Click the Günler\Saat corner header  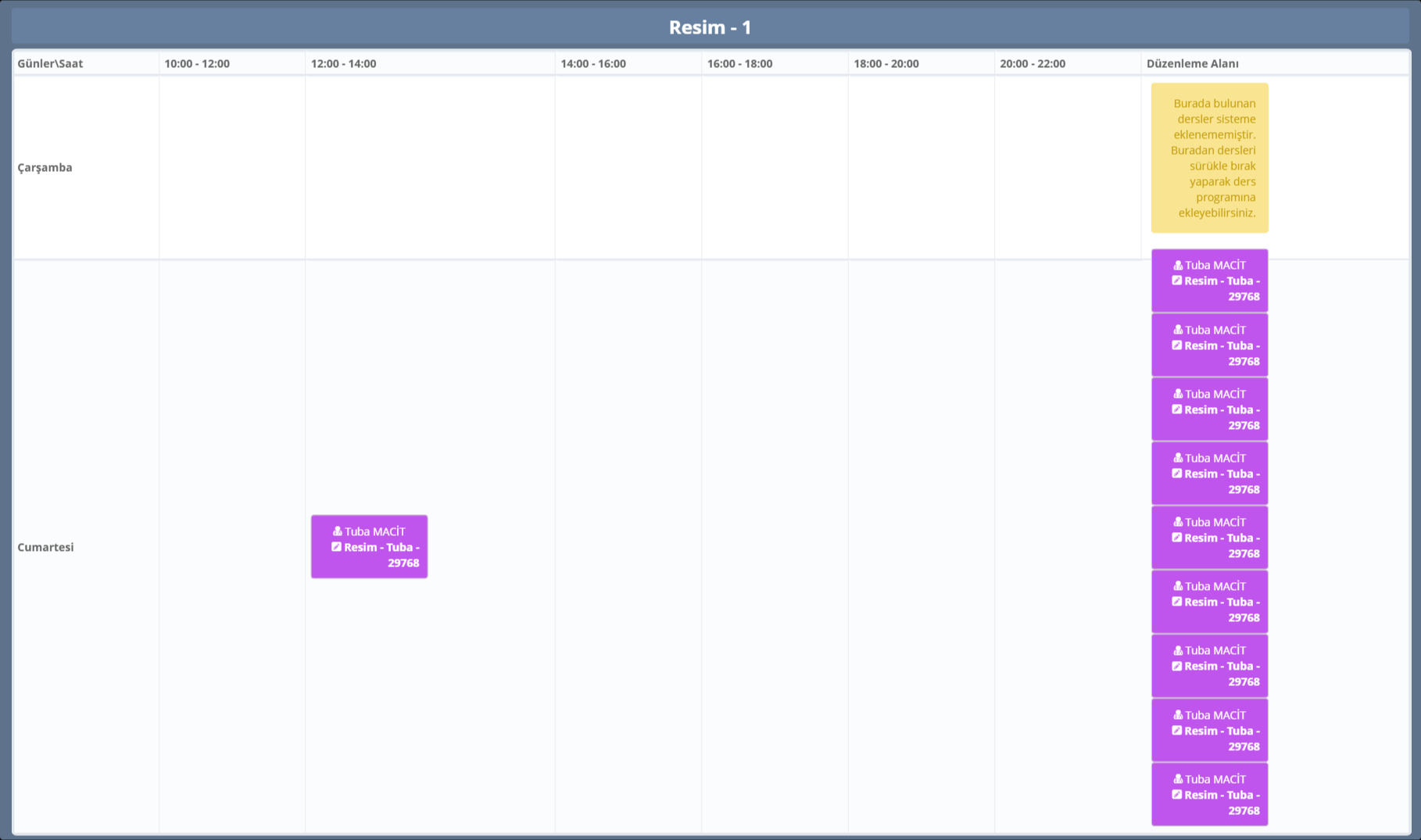click(x=50, y=63)
